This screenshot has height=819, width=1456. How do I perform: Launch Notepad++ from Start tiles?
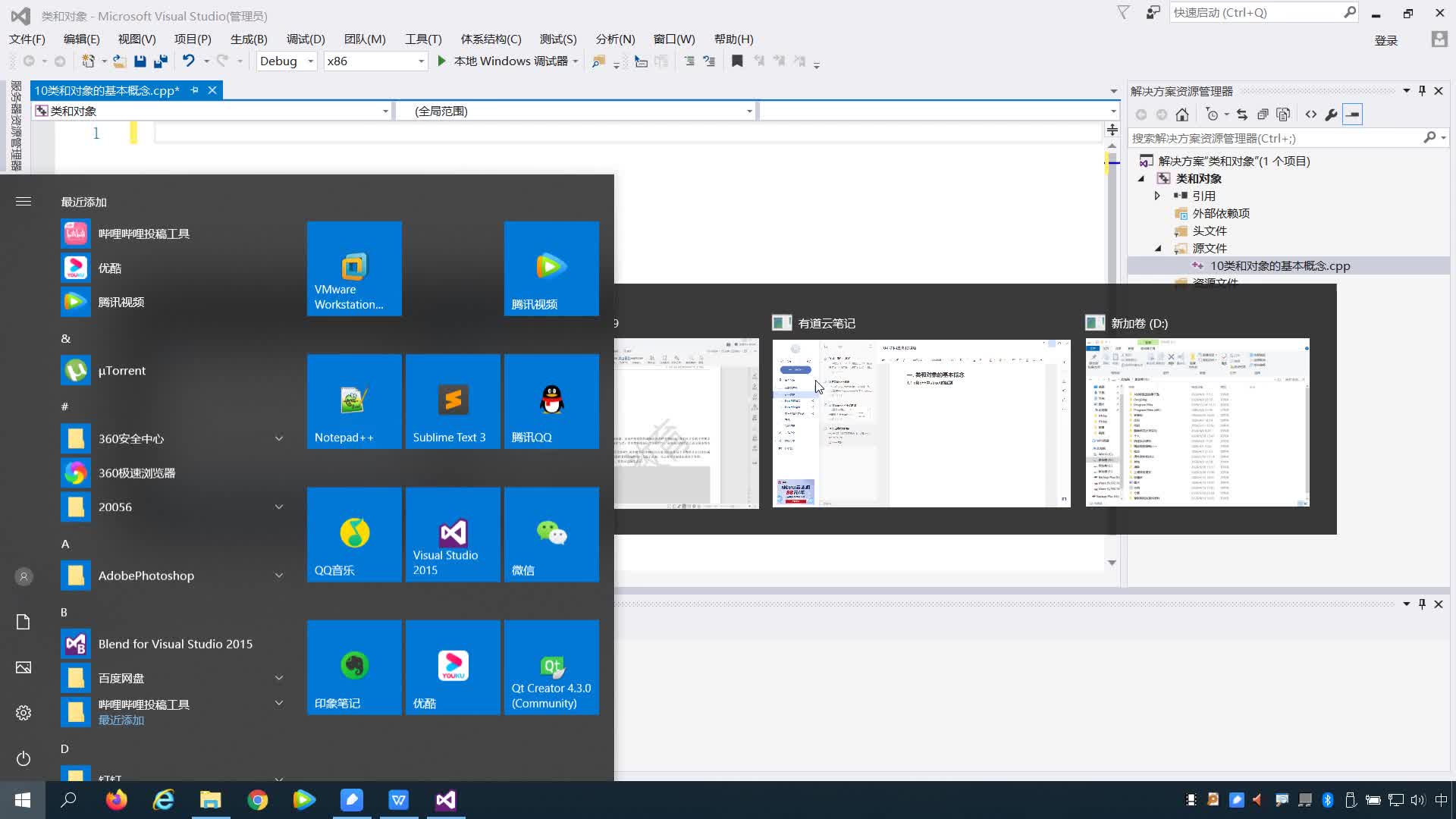pos(354,401)
